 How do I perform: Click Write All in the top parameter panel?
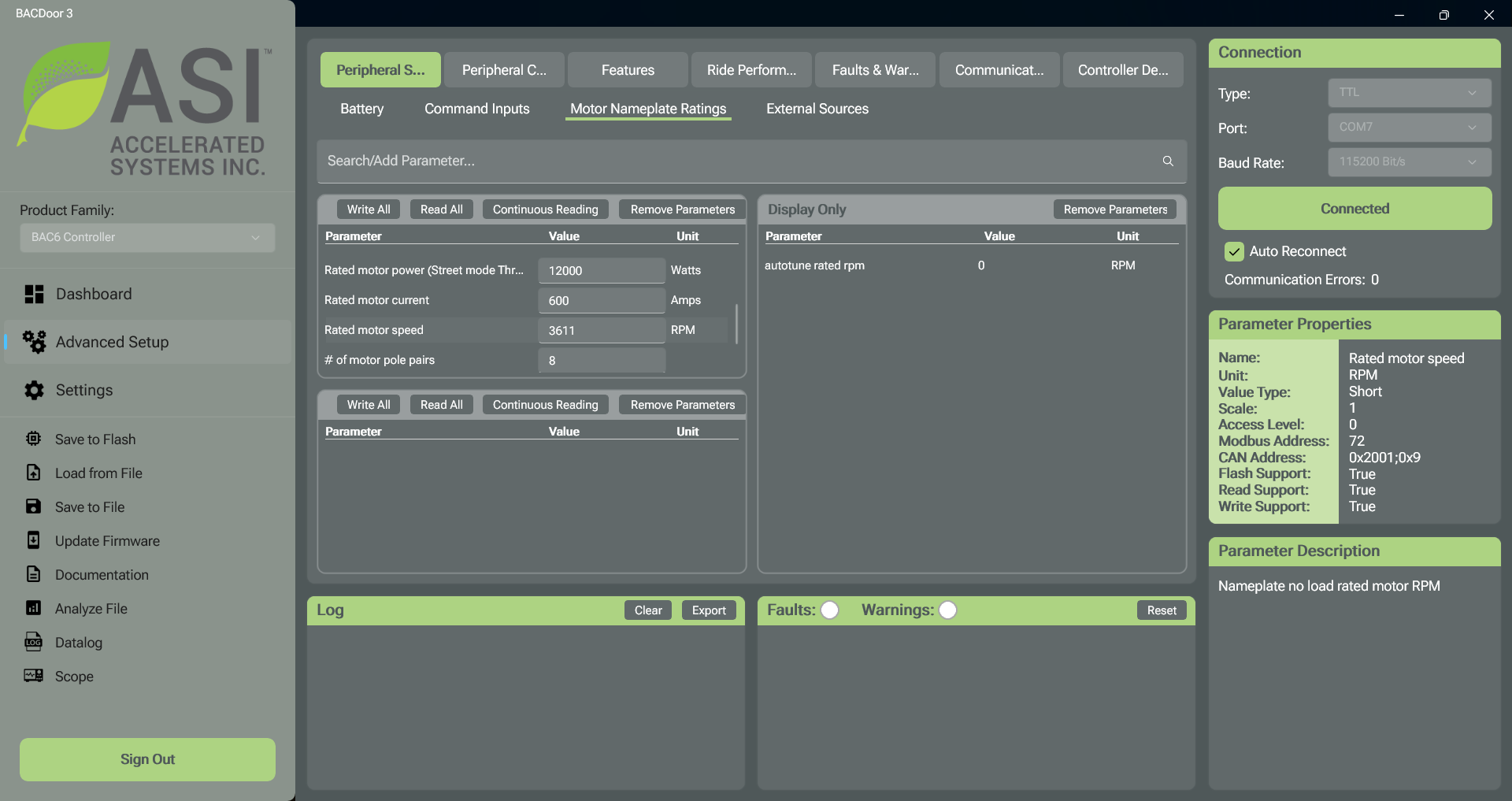(369, 210)
